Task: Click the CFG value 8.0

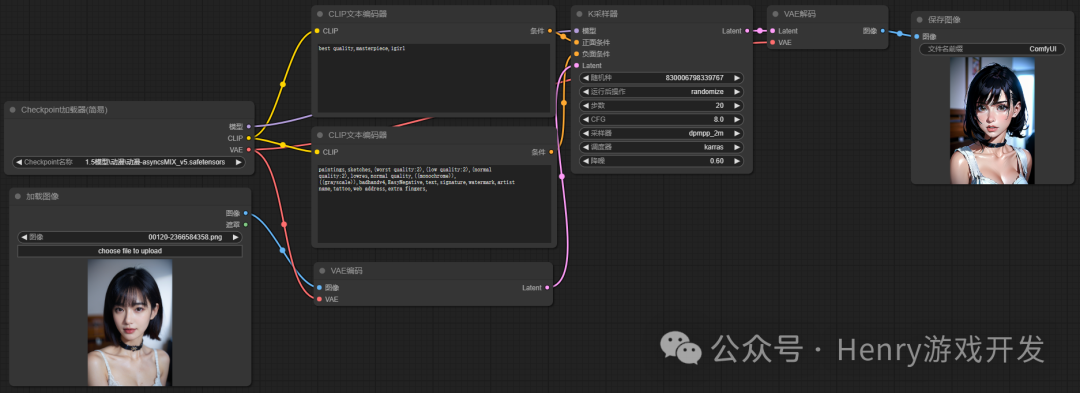Action: (x=718, y=120)
